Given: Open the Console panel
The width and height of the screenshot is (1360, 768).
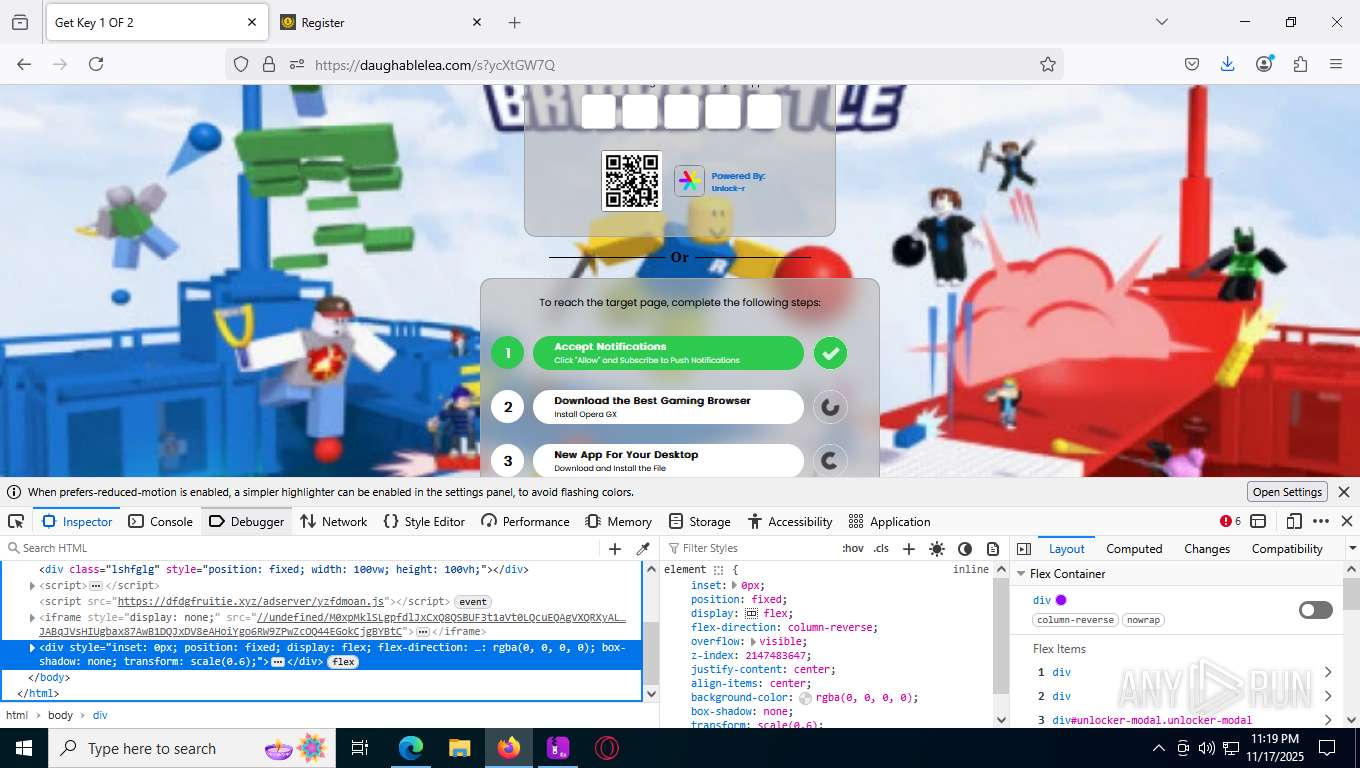Looking at the screenshot, I should (x=160, y=521).
